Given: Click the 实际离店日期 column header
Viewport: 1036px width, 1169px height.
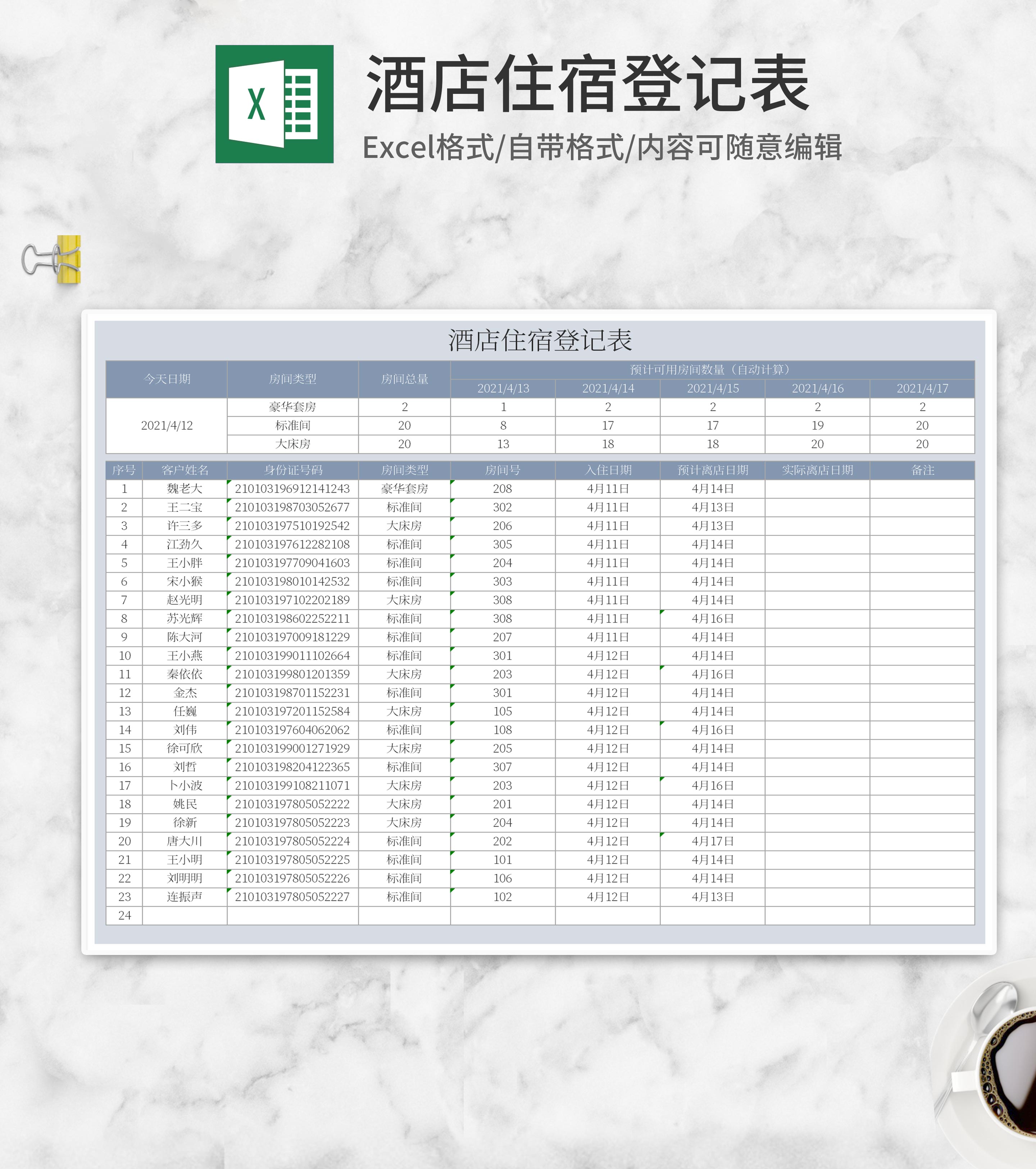Looking at the screenshot, I should click(817, 470).
